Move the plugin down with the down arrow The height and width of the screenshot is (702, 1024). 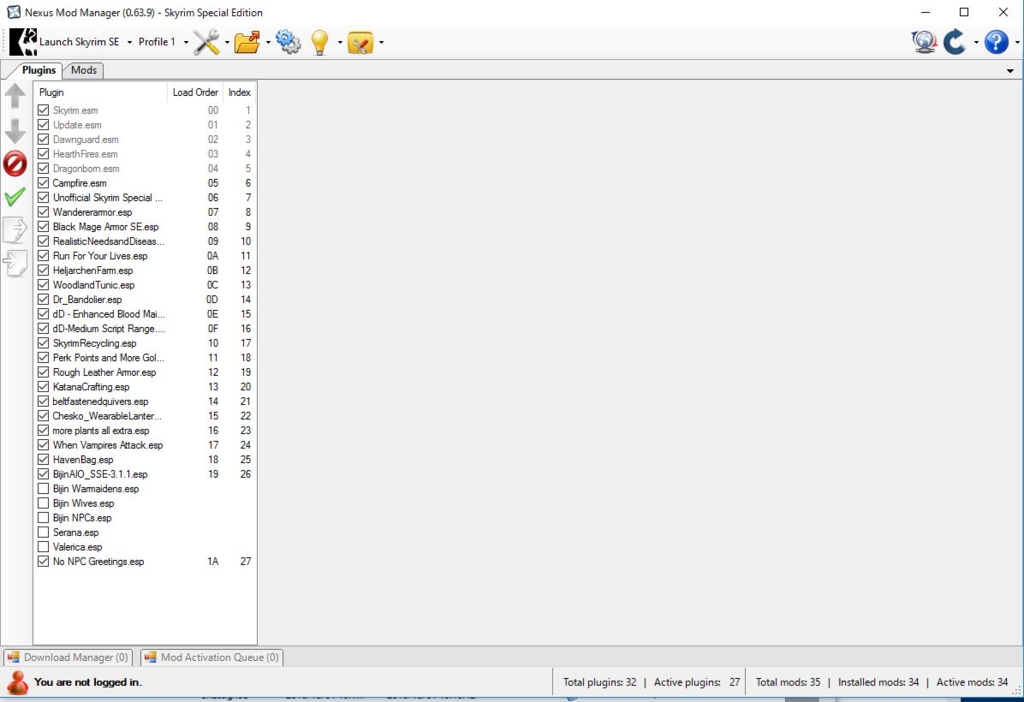(15, 131)
